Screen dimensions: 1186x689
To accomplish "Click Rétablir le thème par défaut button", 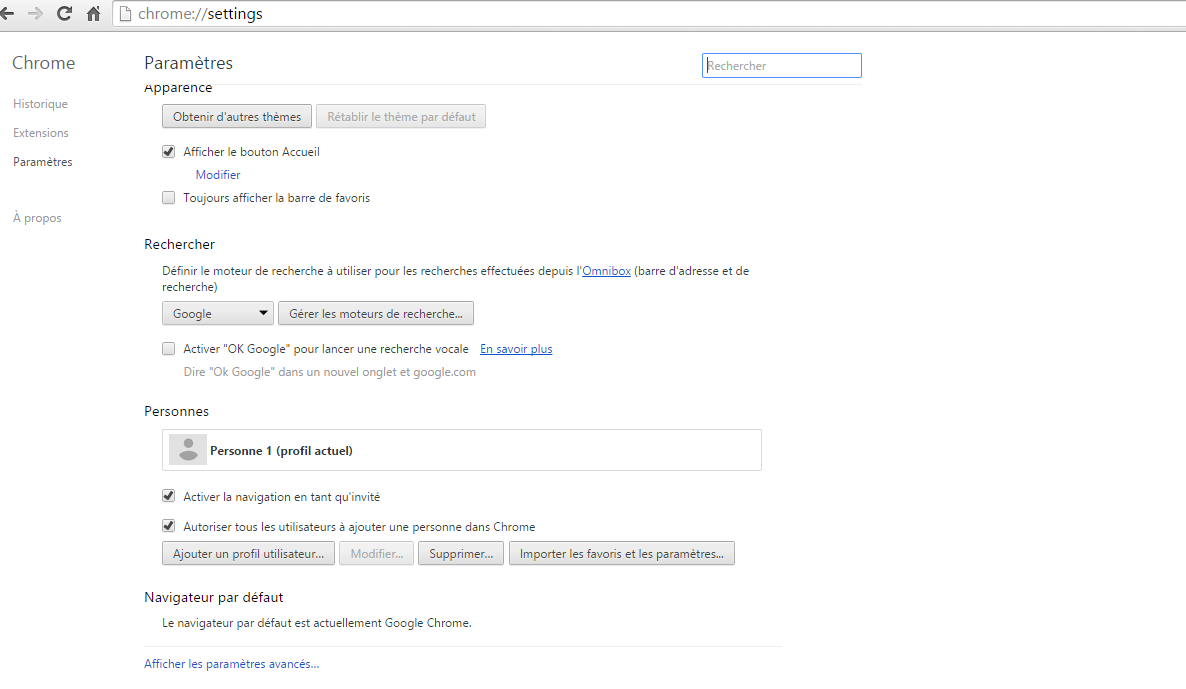I will (x=401, y=116).
